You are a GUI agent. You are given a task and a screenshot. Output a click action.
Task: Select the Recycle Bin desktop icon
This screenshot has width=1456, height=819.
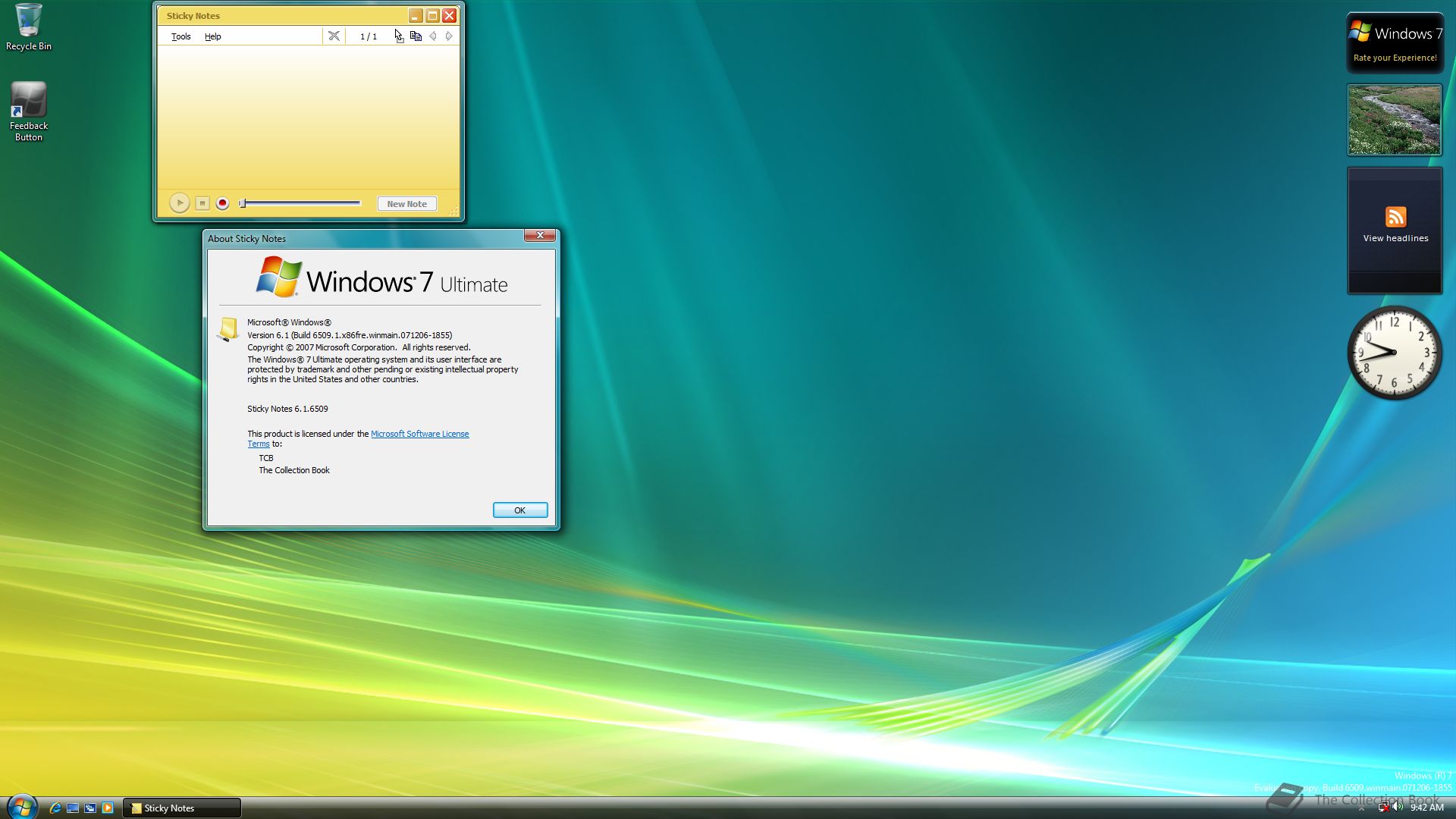(29, 27)
